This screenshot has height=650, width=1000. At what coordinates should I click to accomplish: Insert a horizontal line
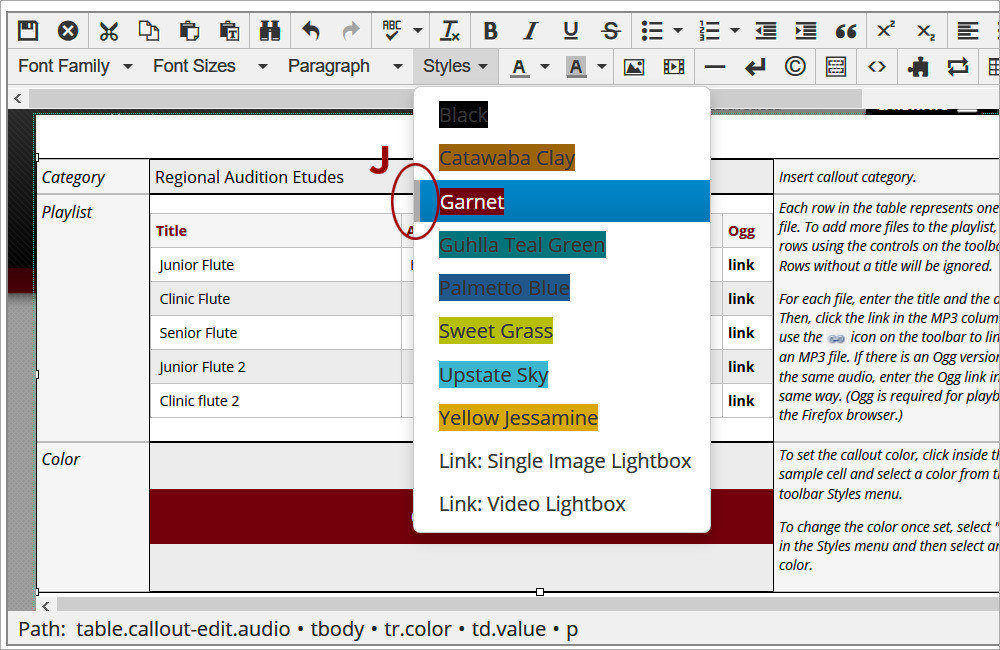[715, 66]
